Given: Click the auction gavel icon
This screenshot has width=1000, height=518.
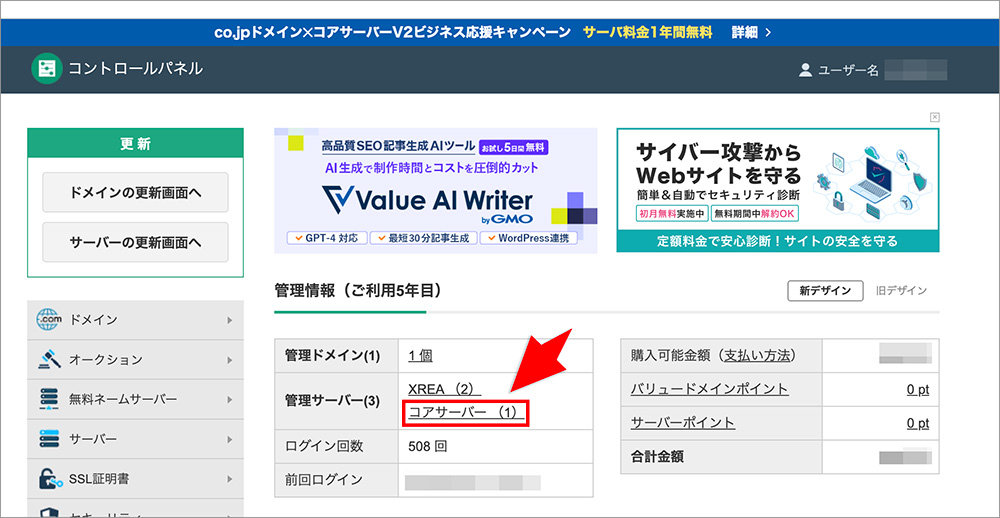Looking at the screenshot, I should [49, 360].
